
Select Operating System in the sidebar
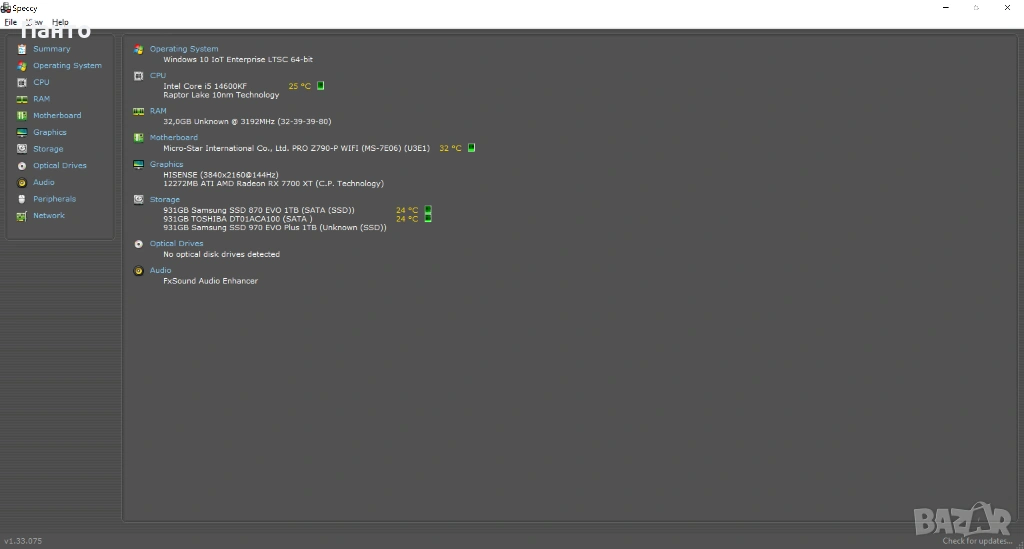(67, 65)
